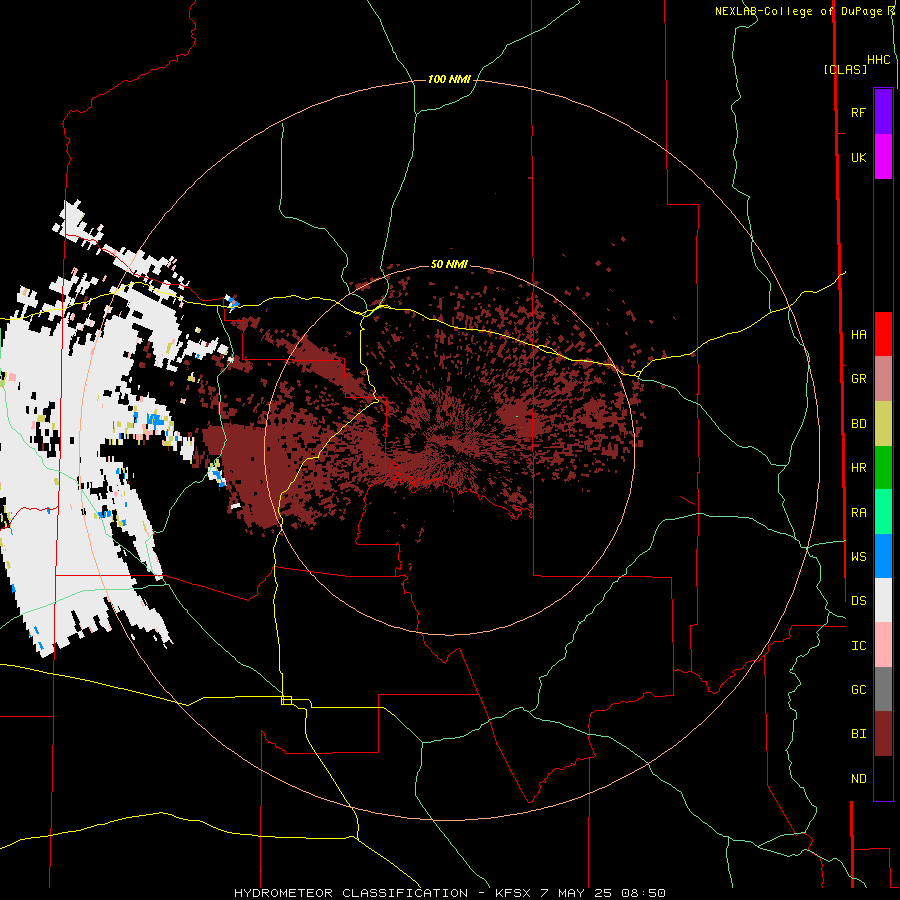
Task: Click the RF purple legend swatch
Action: 883,112
